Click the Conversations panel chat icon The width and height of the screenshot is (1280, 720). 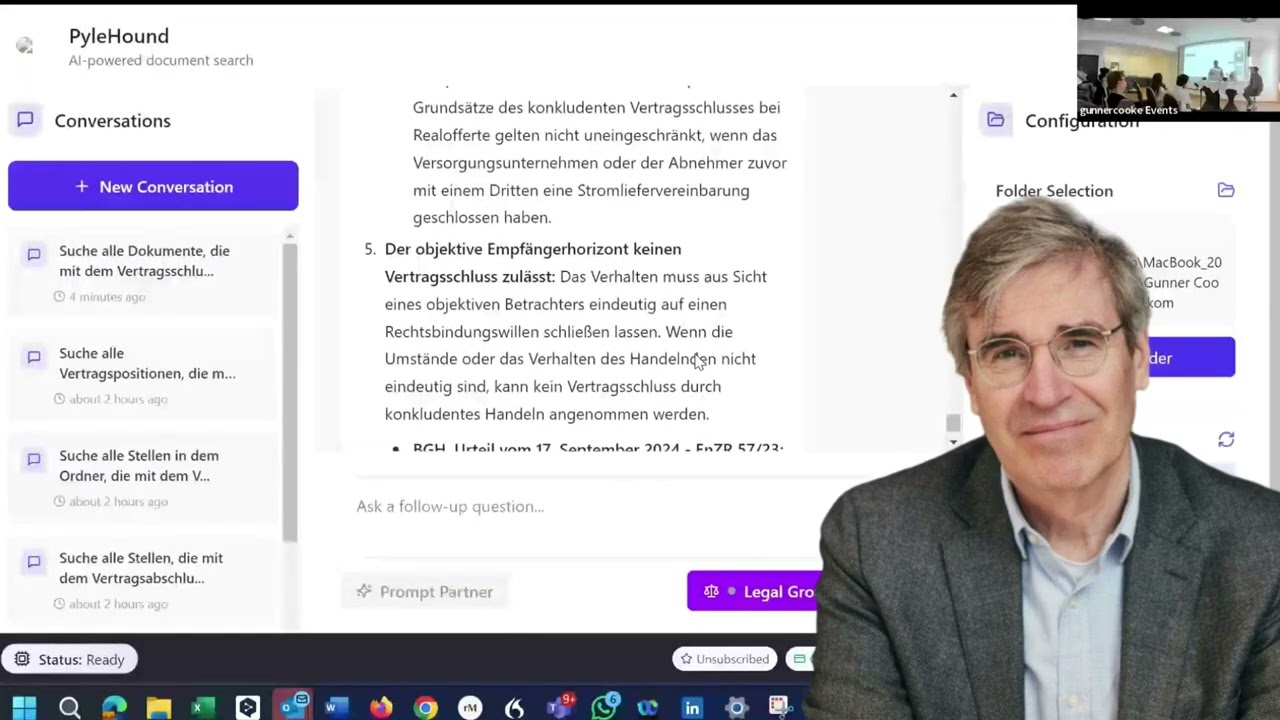click(x=26, y=120)
